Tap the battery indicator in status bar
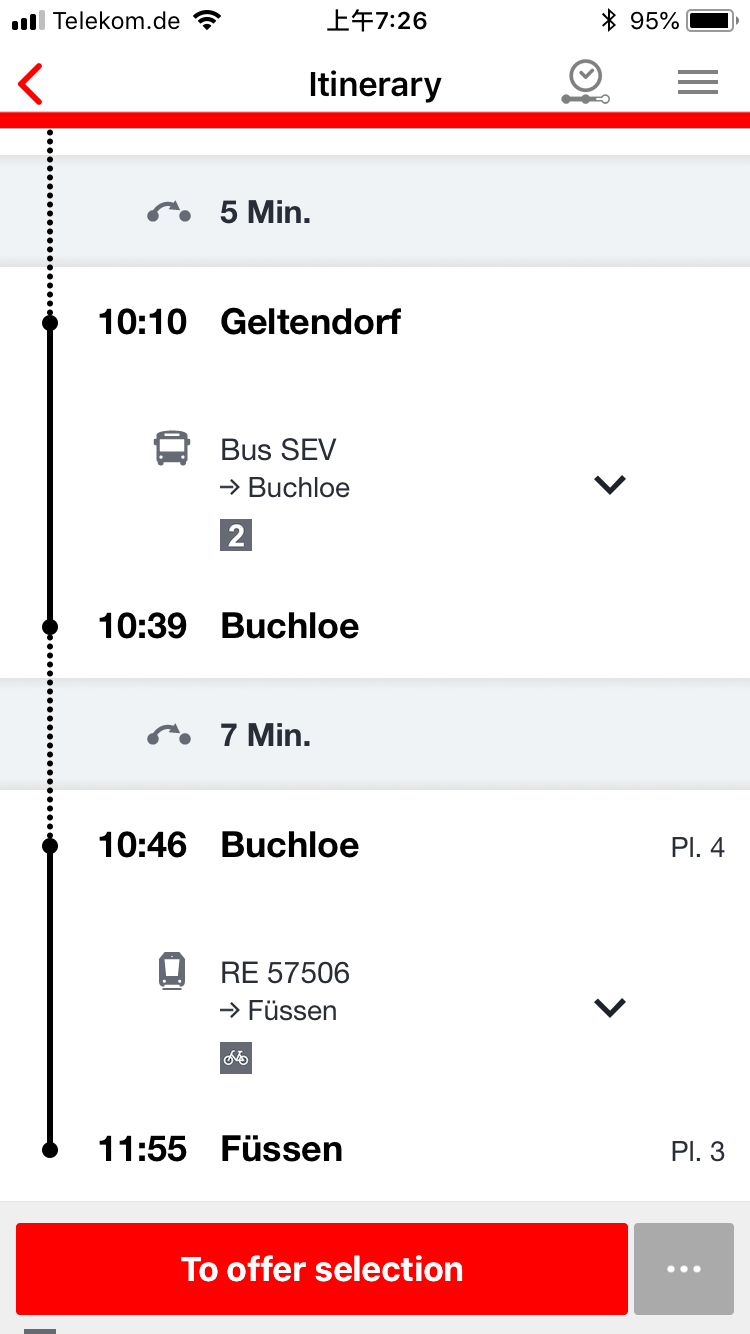 pos(711,20)
